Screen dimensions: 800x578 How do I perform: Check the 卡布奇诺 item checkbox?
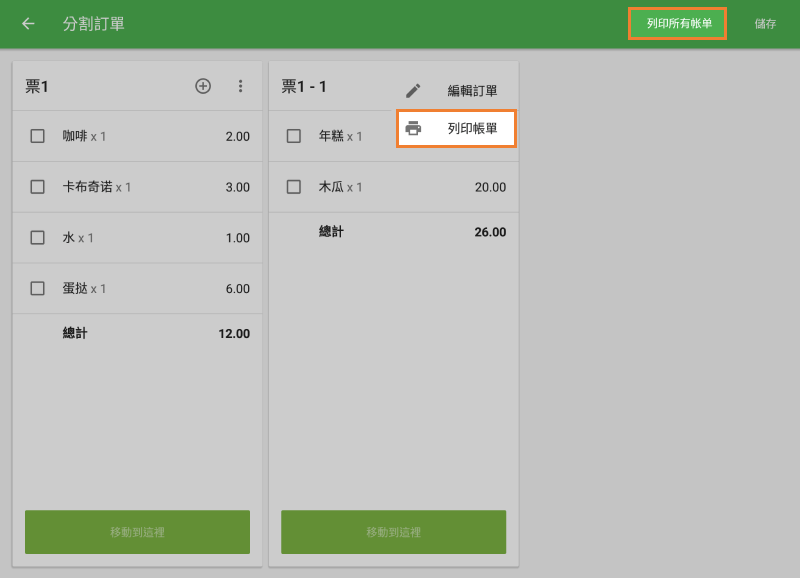pos(37,187)
